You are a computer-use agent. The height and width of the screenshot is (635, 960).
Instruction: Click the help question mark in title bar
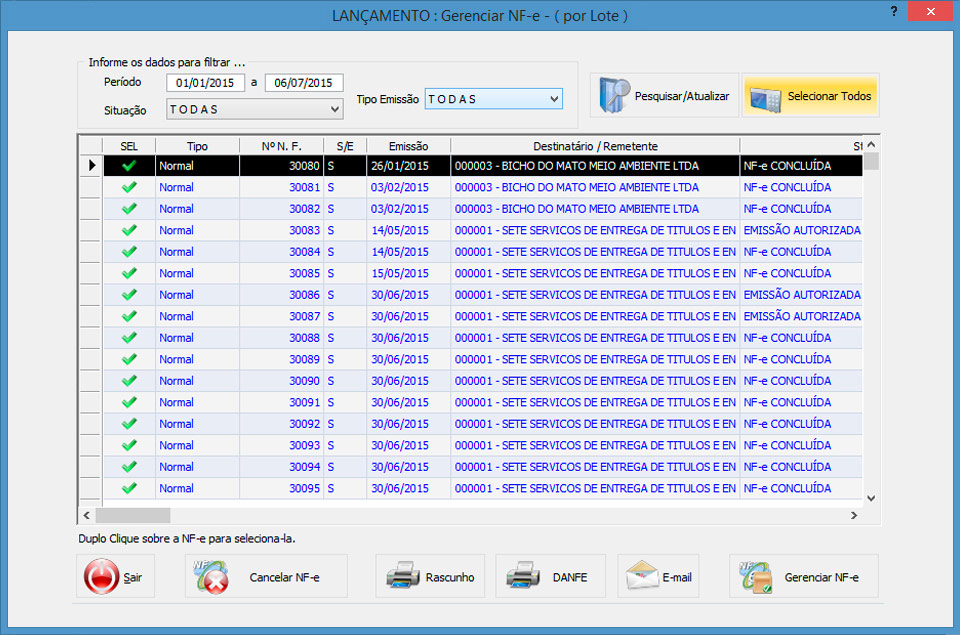(x=894, y=12)
